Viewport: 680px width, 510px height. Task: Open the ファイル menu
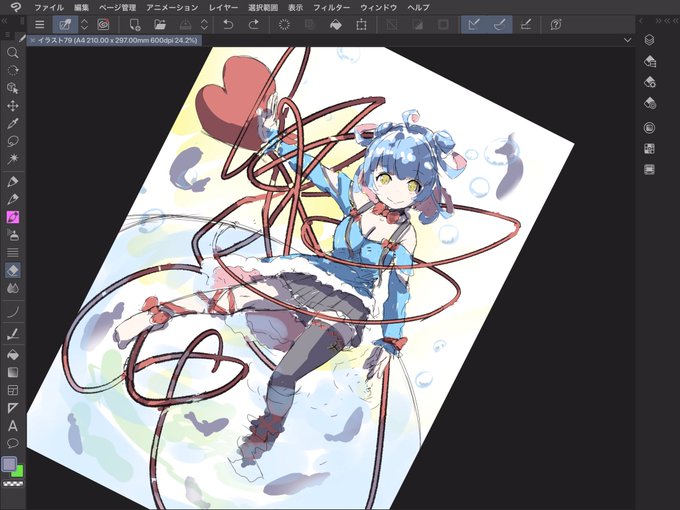coord(49,7)
